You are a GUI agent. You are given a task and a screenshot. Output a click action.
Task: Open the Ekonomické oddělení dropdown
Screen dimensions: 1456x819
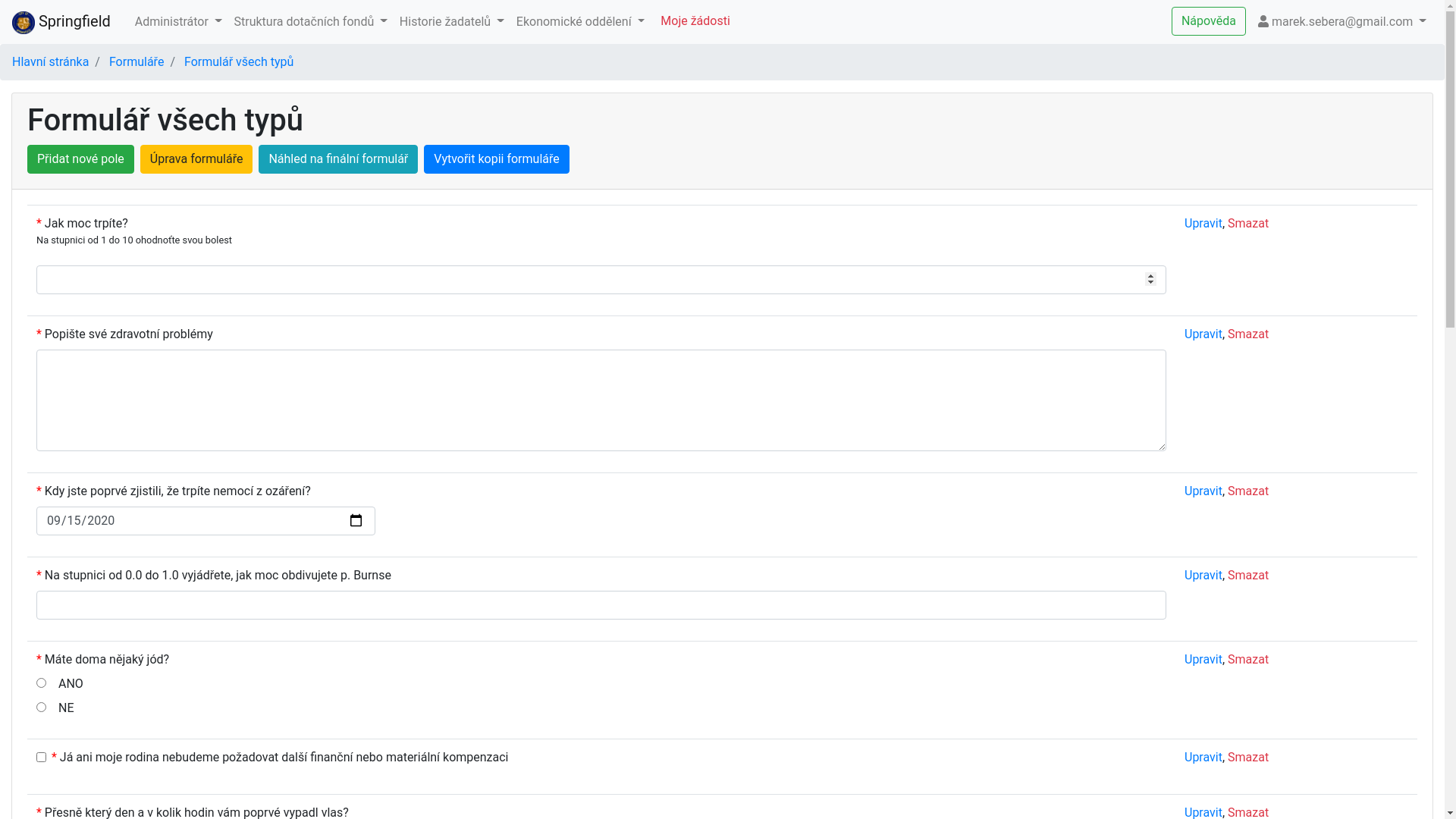[x=580, y=22]
